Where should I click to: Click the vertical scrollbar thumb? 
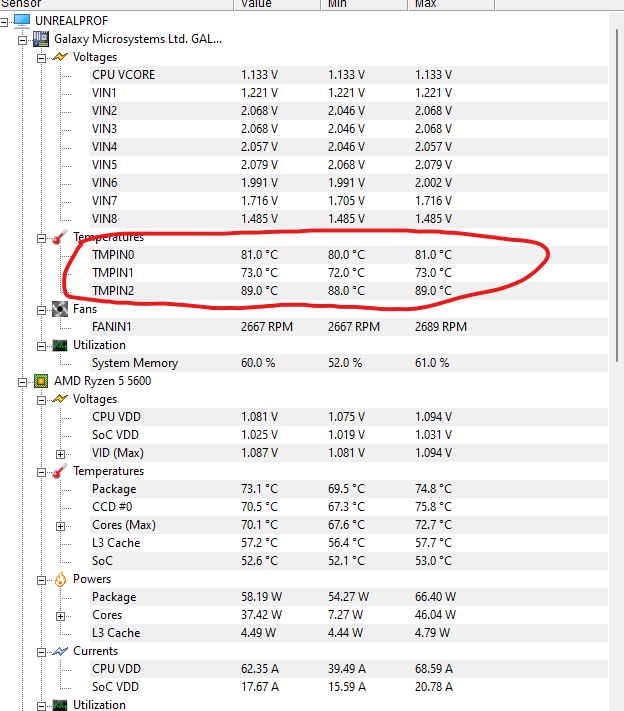(617, 195)
